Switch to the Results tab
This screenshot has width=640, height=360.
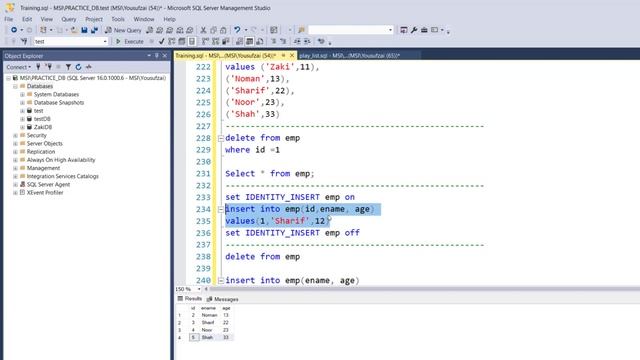(190, 299)
